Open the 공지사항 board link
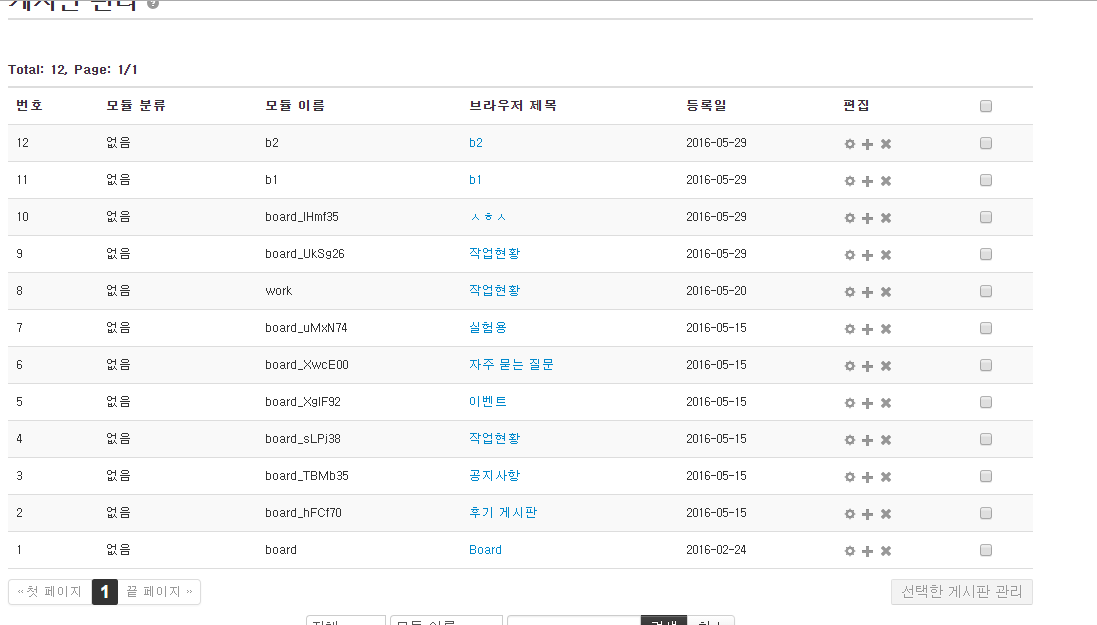This screenshot has height=625, width=1097. tap(494, 476)
